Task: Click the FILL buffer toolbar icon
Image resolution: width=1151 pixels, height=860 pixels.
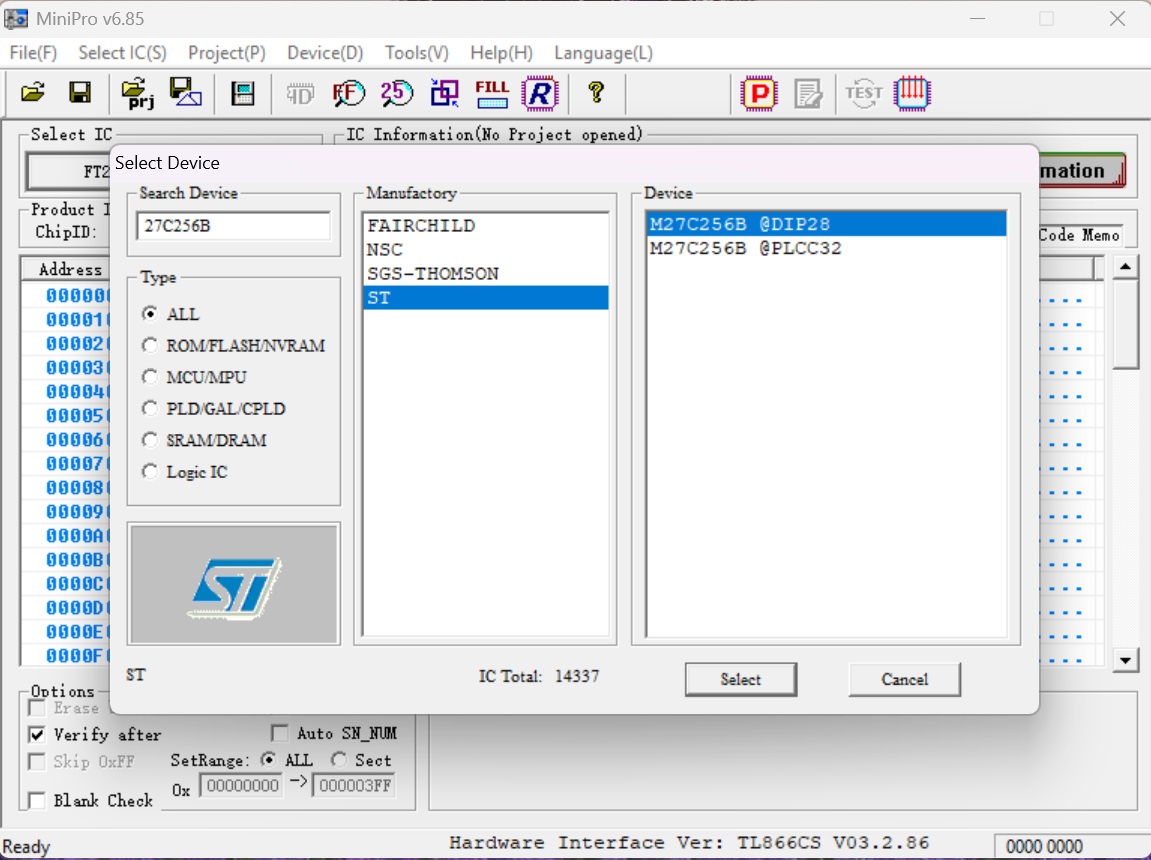Action: click(x=492, y=93)
